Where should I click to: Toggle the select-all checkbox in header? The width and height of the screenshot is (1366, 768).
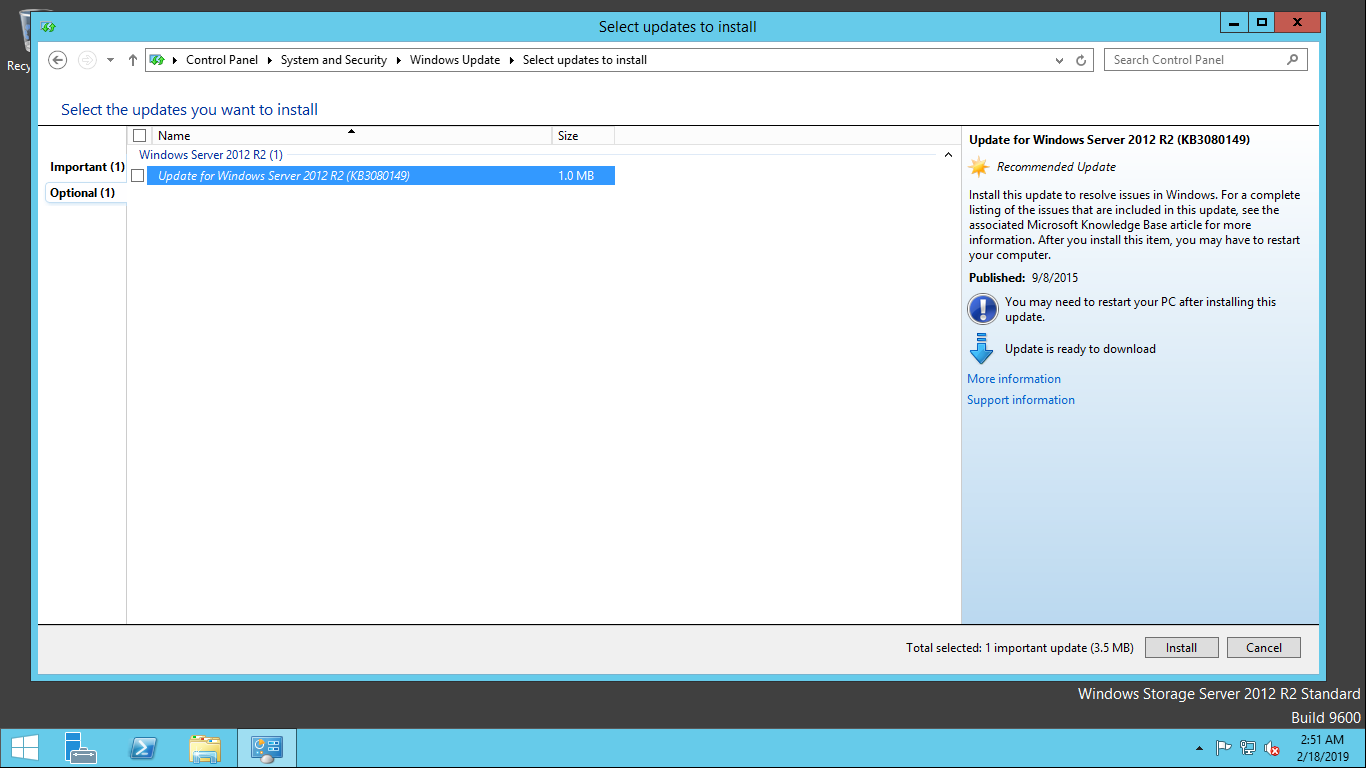click(140, 136)
